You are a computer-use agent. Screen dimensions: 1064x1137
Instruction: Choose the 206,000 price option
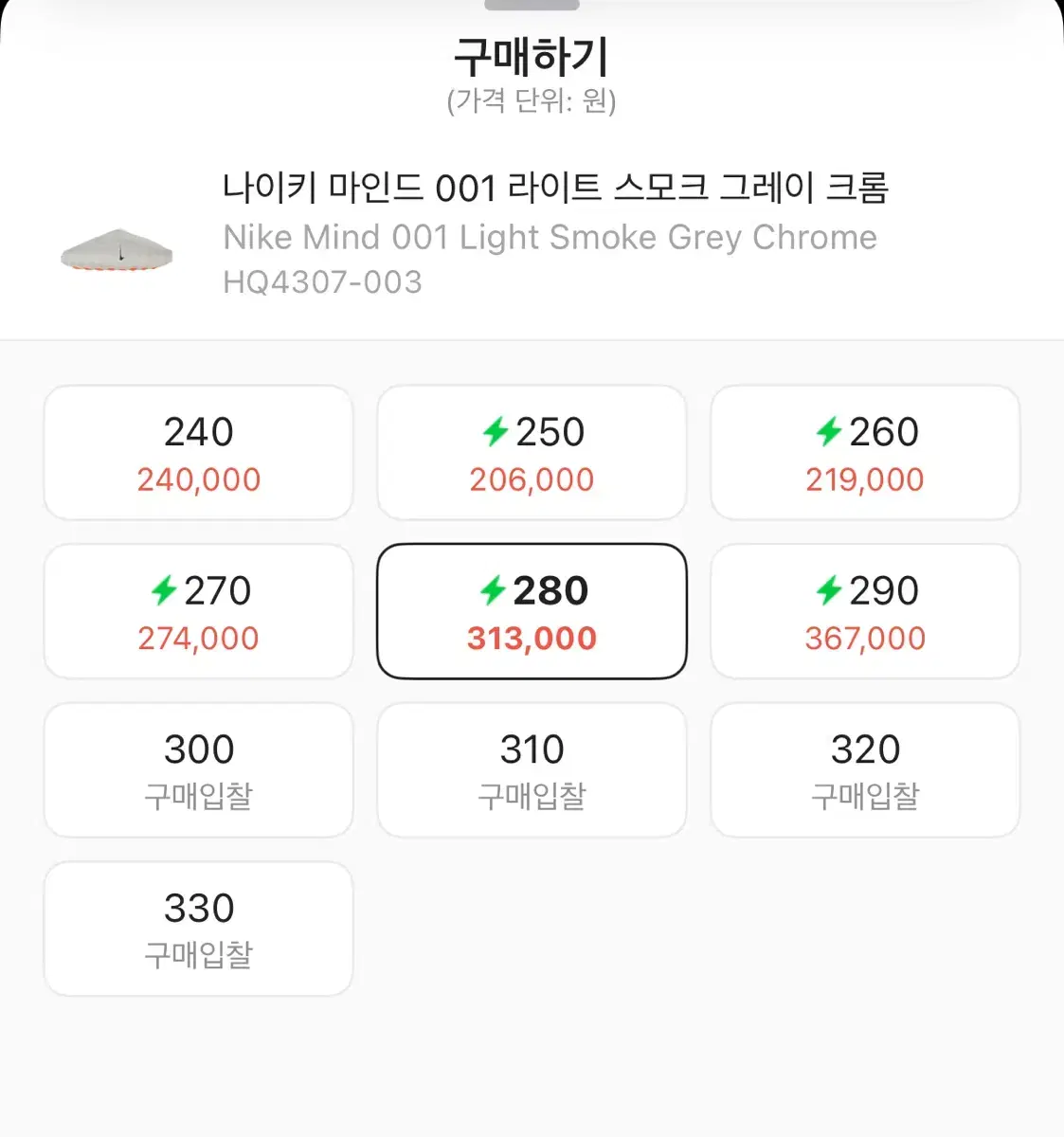(x=532, y=453)
